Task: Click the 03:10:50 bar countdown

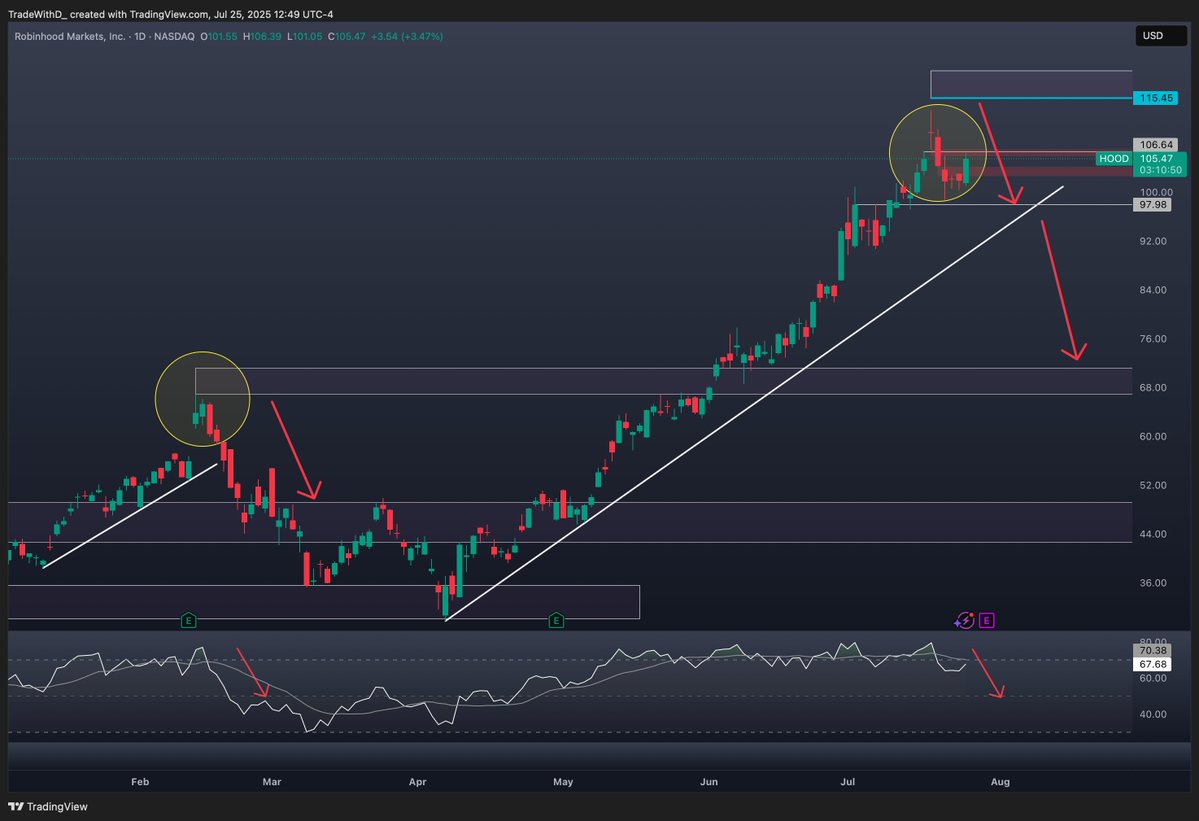Action: (1160, 170)
